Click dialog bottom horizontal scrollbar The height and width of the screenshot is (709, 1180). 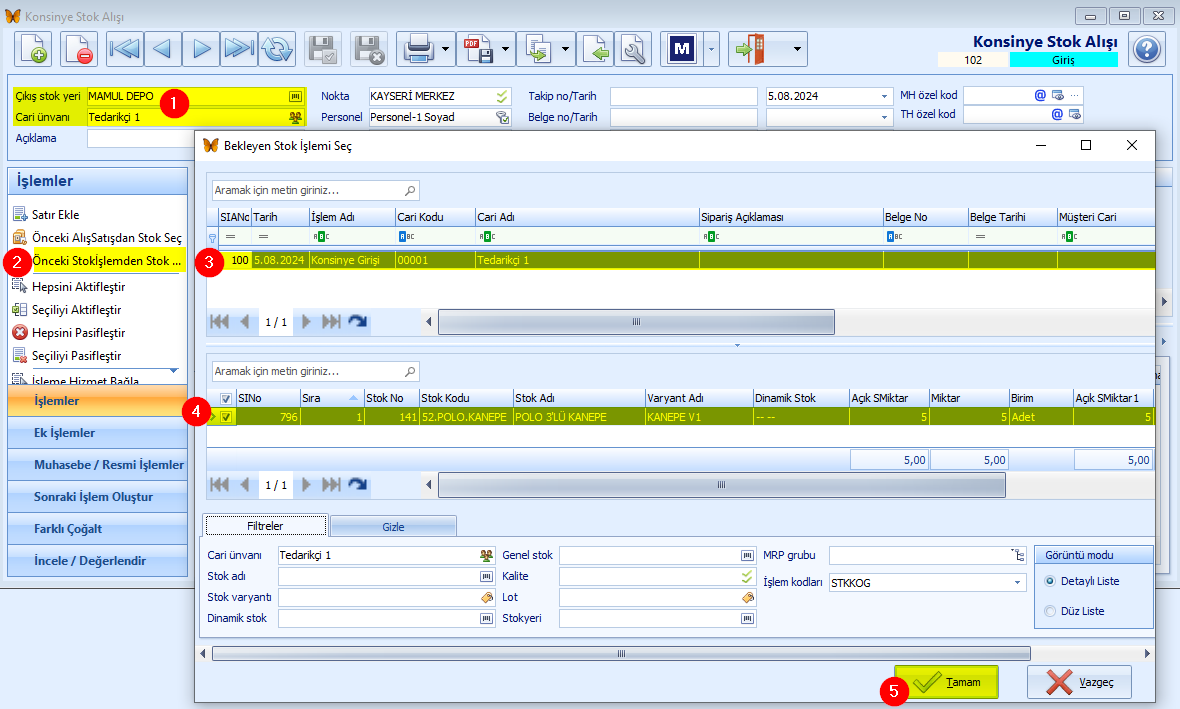pos(621,653)
